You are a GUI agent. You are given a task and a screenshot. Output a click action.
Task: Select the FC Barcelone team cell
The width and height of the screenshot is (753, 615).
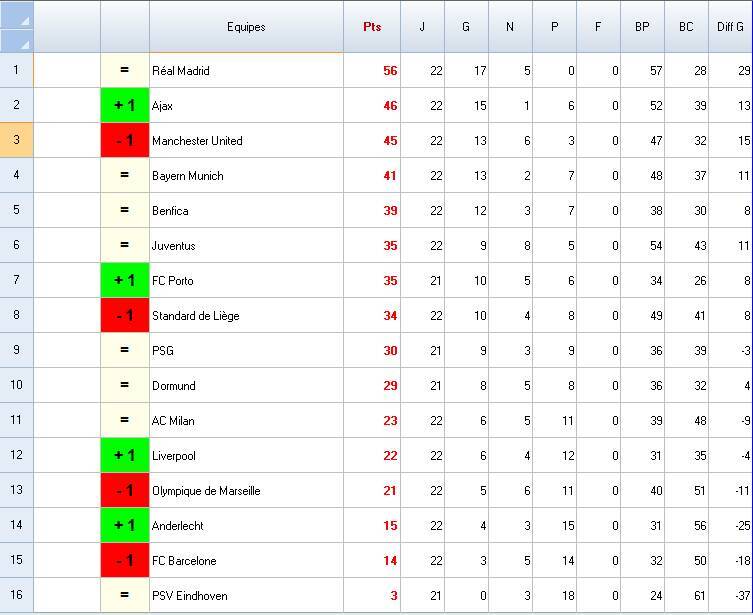click(x=246, y=560)
